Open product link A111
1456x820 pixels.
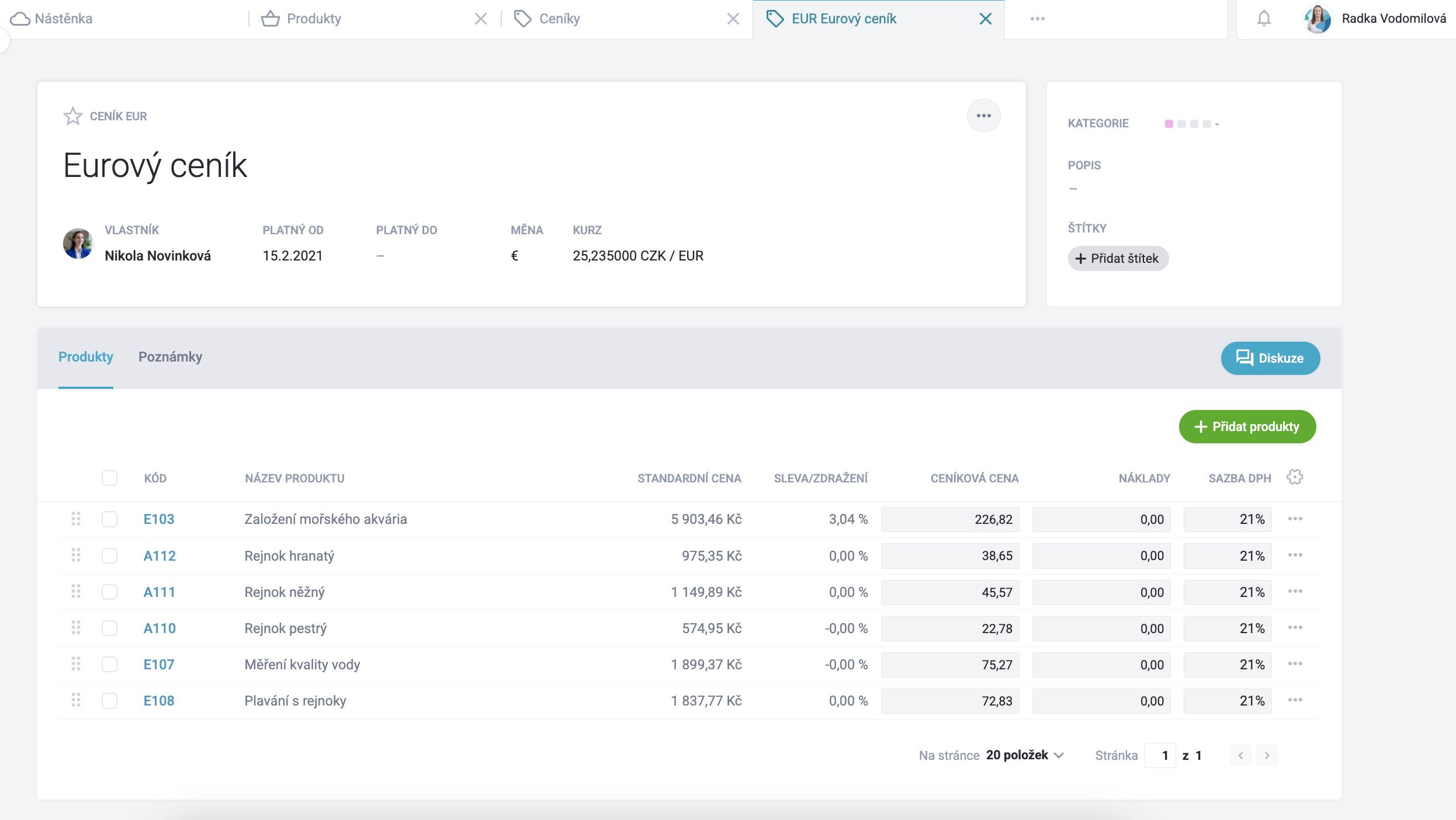(160, 592)
